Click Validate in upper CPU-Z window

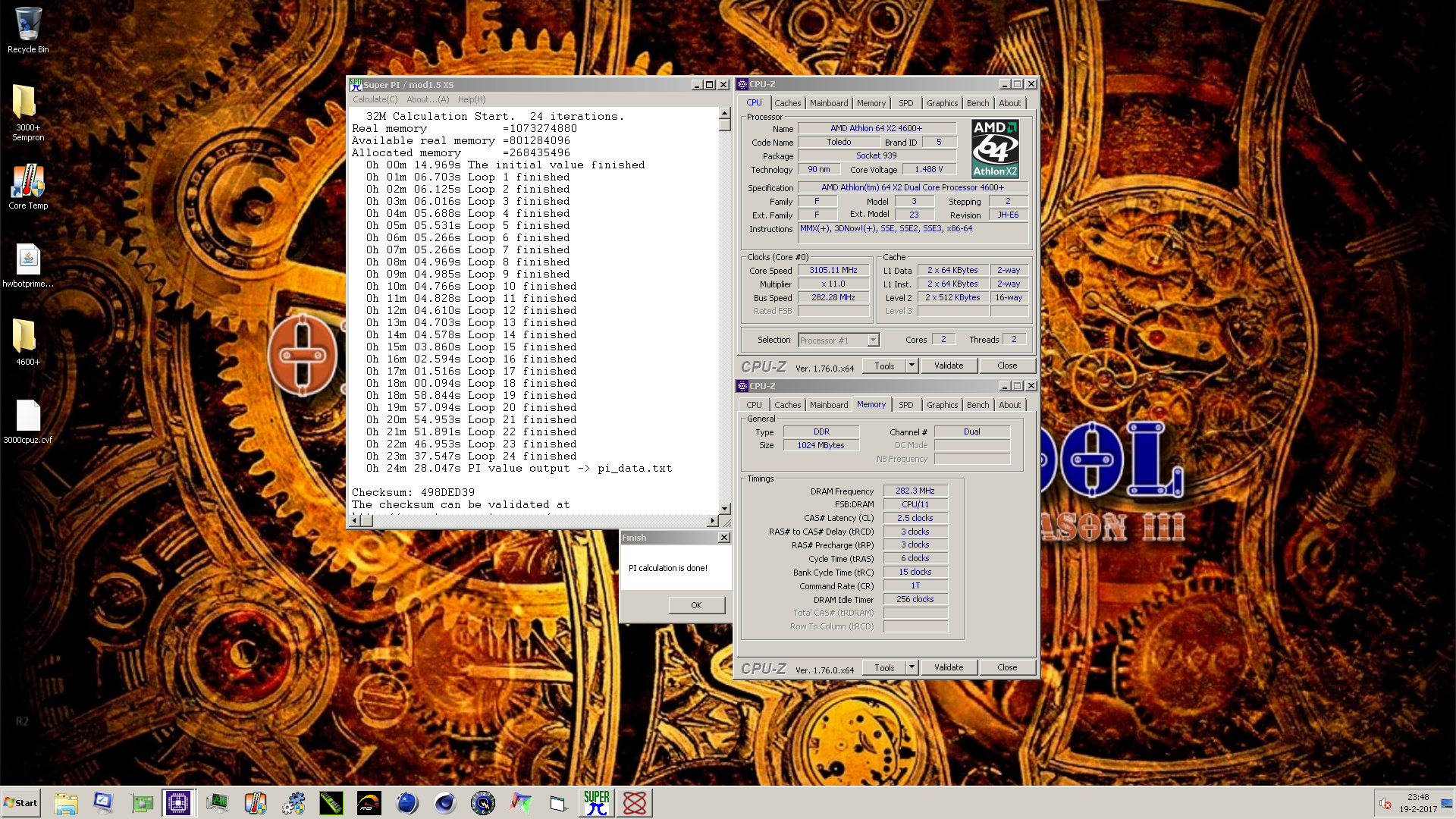949,366
